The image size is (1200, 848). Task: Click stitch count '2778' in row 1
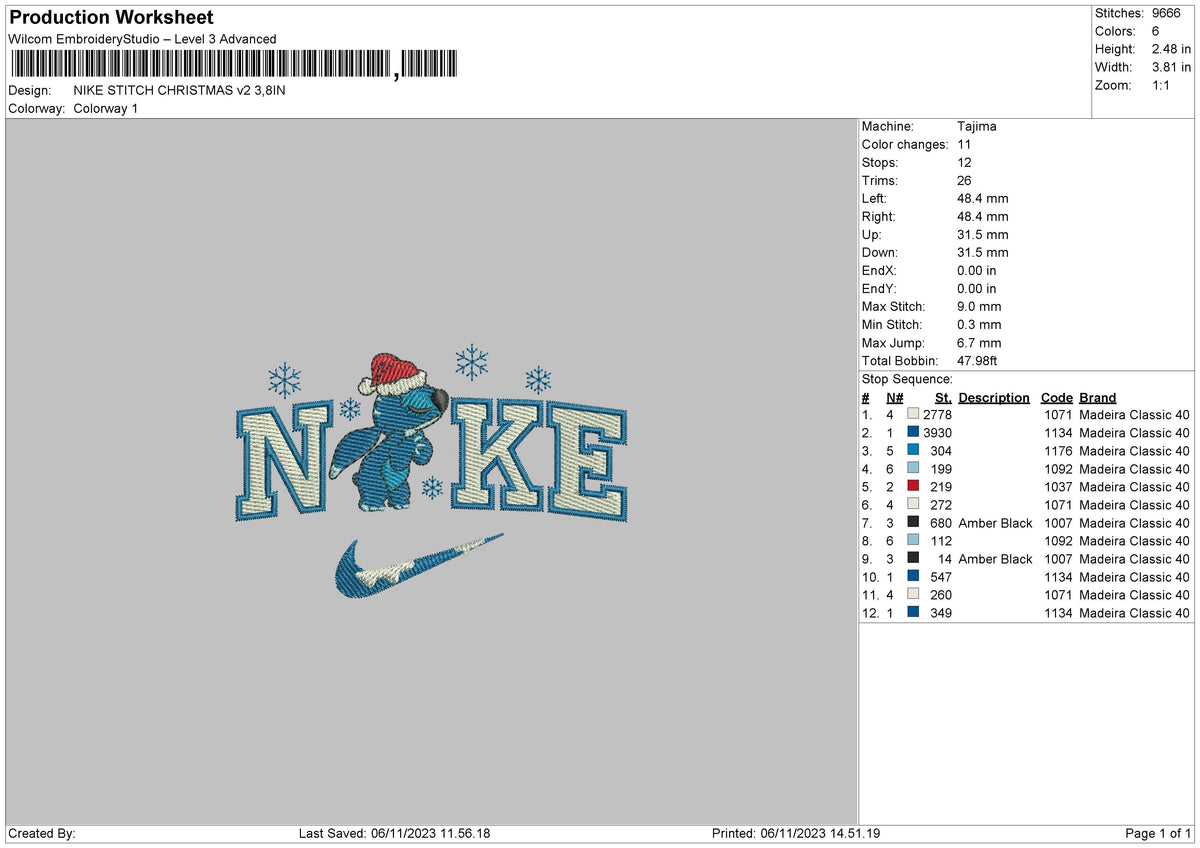pos(937,415)
